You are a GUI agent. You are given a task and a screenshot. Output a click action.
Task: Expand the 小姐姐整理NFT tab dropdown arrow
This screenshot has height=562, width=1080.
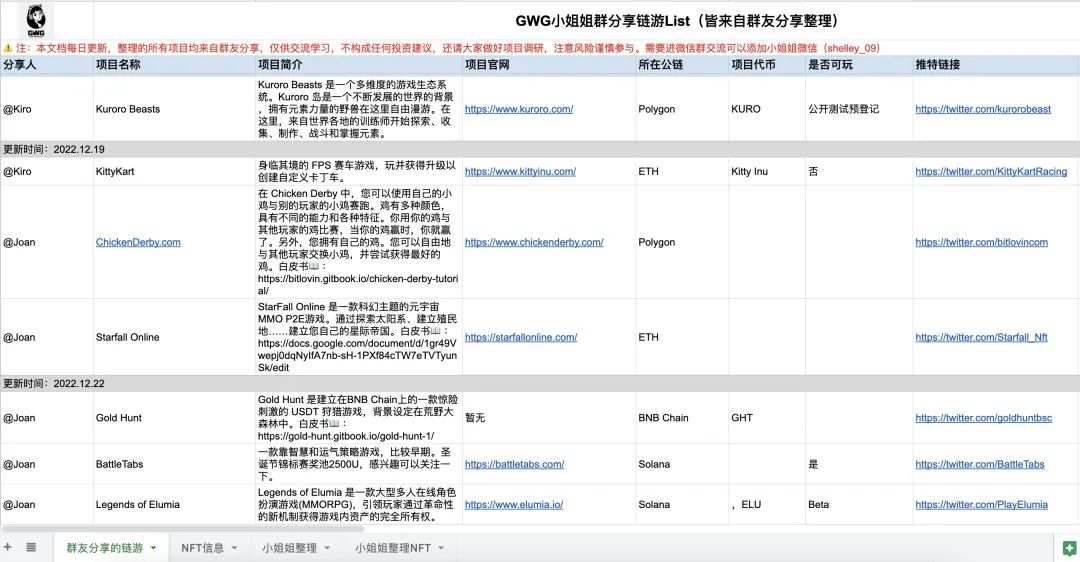(441, 548)
